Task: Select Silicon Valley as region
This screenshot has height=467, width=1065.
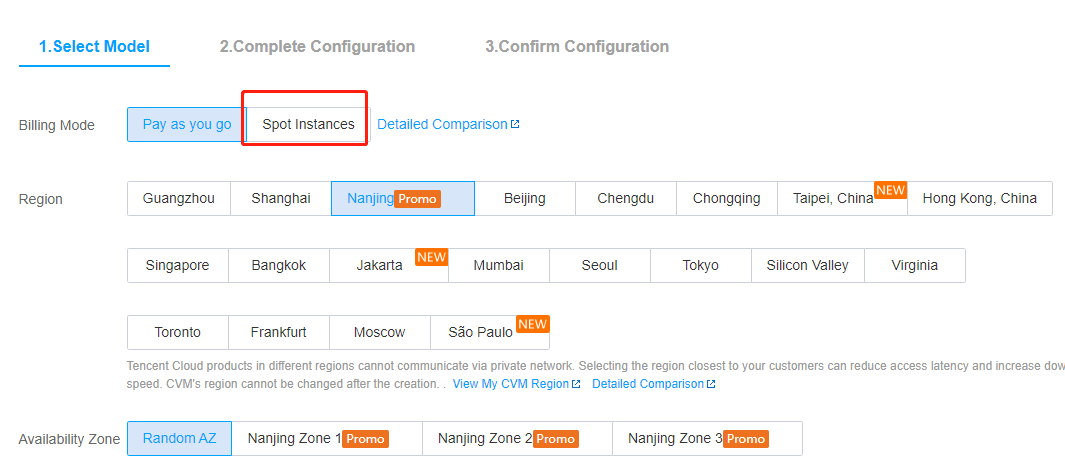Action: tap(807, 265)
